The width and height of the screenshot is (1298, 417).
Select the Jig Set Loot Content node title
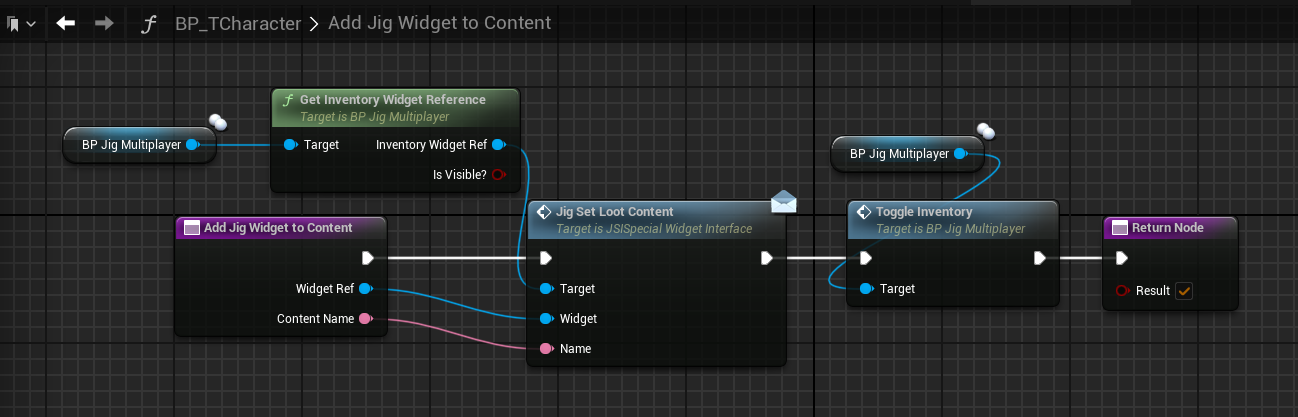point(615,212)
